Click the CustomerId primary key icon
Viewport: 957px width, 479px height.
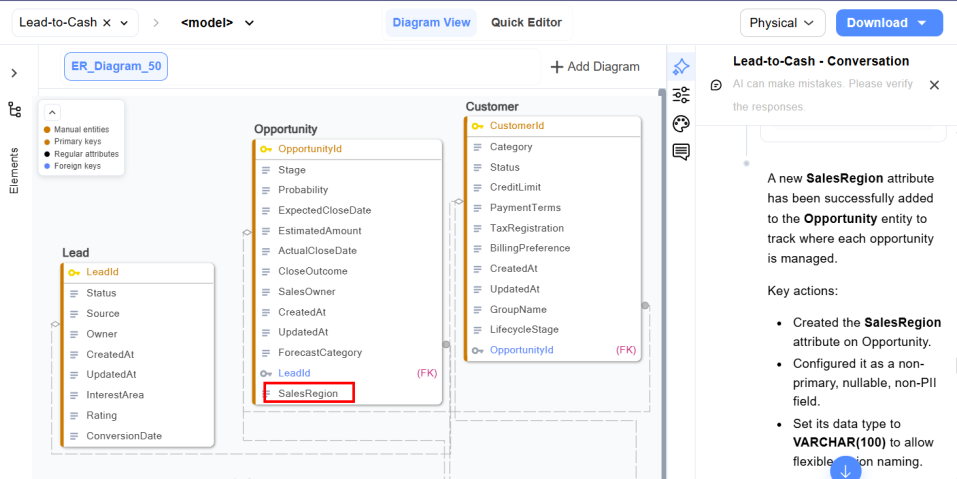[477, 126]
